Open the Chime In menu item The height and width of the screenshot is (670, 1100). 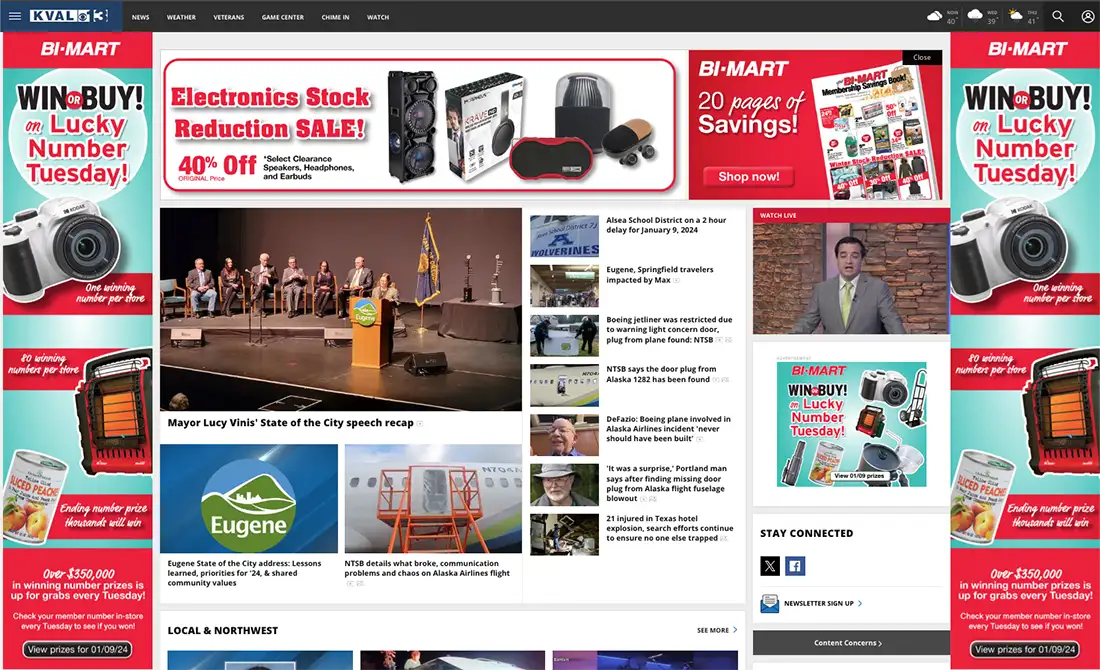335,17
